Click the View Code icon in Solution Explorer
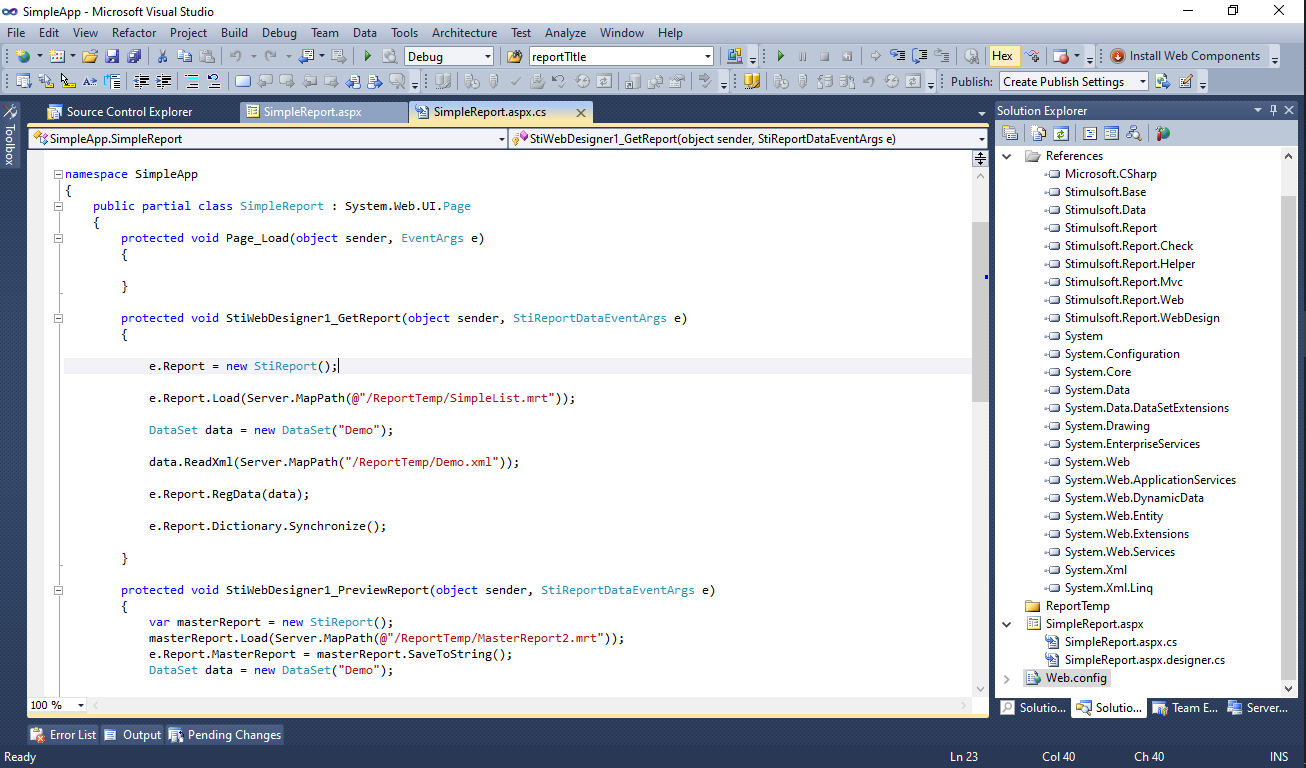 (x=1089, y=133)
